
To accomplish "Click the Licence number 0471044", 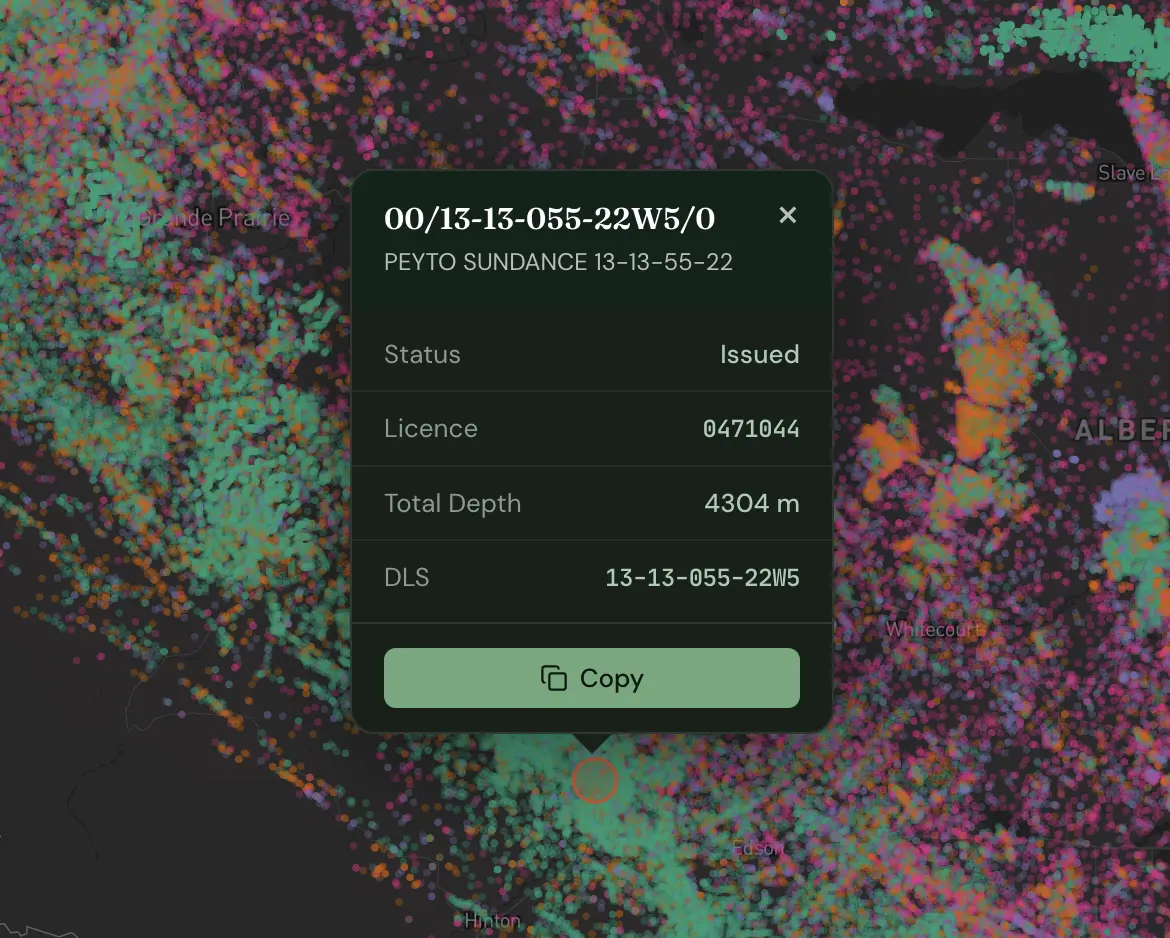I will pyautogui.click(x=751, y=428).
